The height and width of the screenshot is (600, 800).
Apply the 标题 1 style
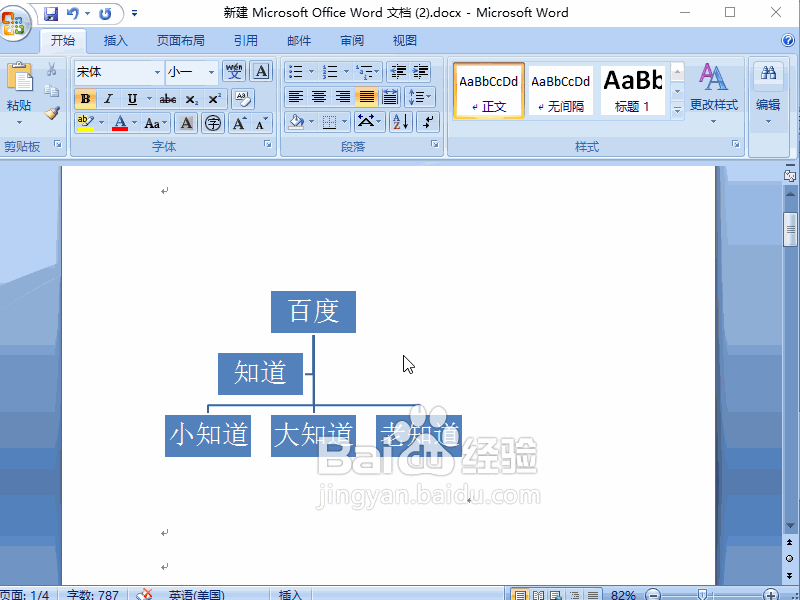[x=633, y=91]
